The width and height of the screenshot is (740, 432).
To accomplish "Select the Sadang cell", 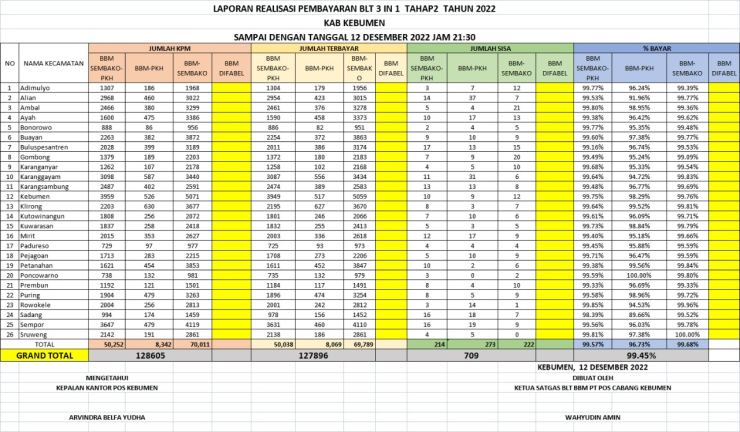I will pyautogui.click(x=53, y=315).
